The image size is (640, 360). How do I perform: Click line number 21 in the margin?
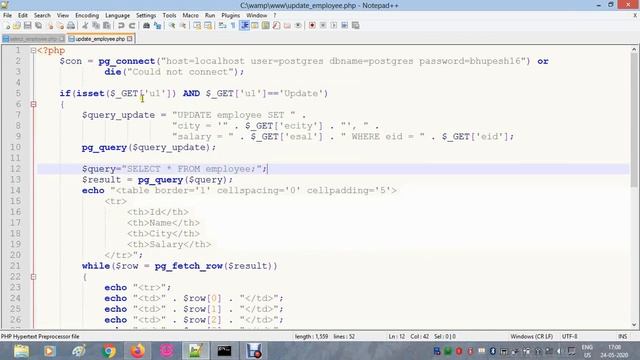[x=15, y=266]
